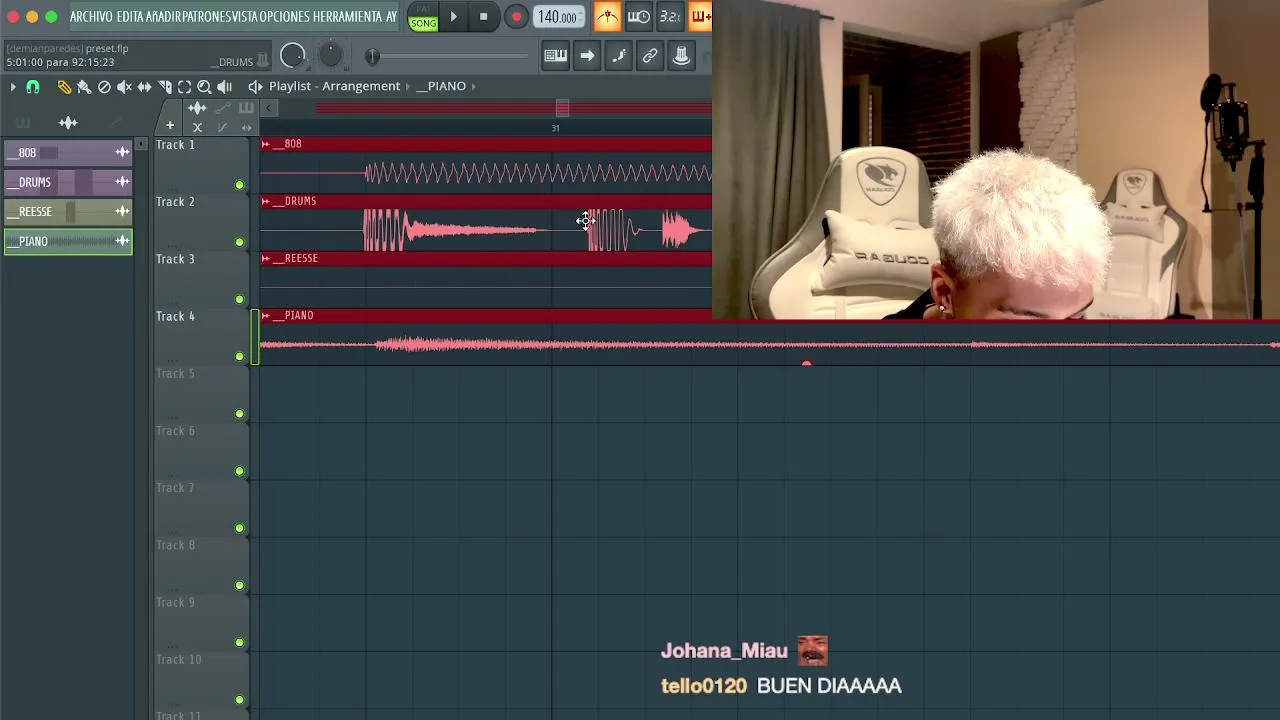Select the Slice tool in playlist toolbar
This screenshot has height=720, width=1280.
[x=165, y=87]
